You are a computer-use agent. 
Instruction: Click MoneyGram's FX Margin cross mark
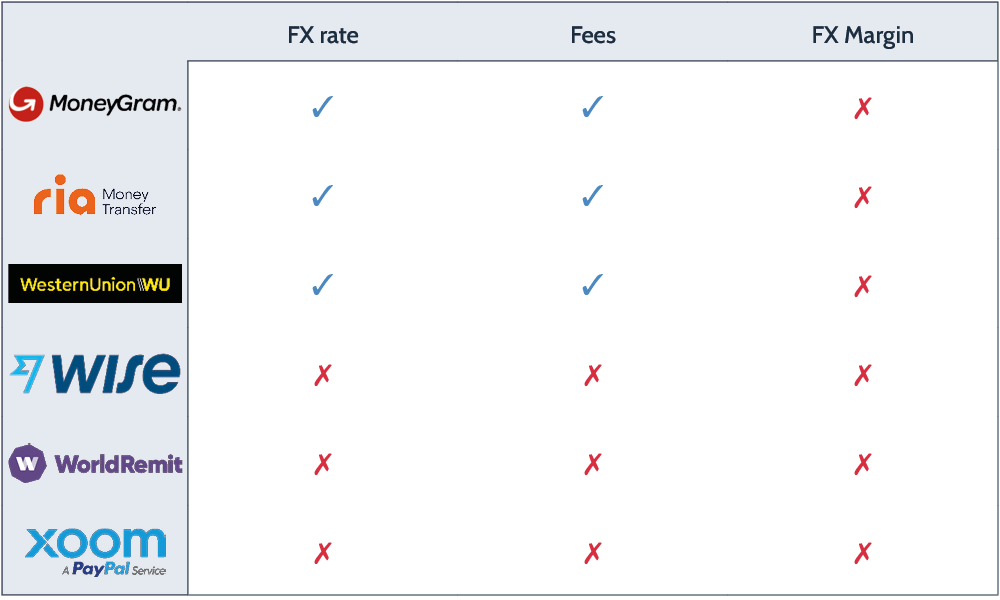click(x=862, y=108)
